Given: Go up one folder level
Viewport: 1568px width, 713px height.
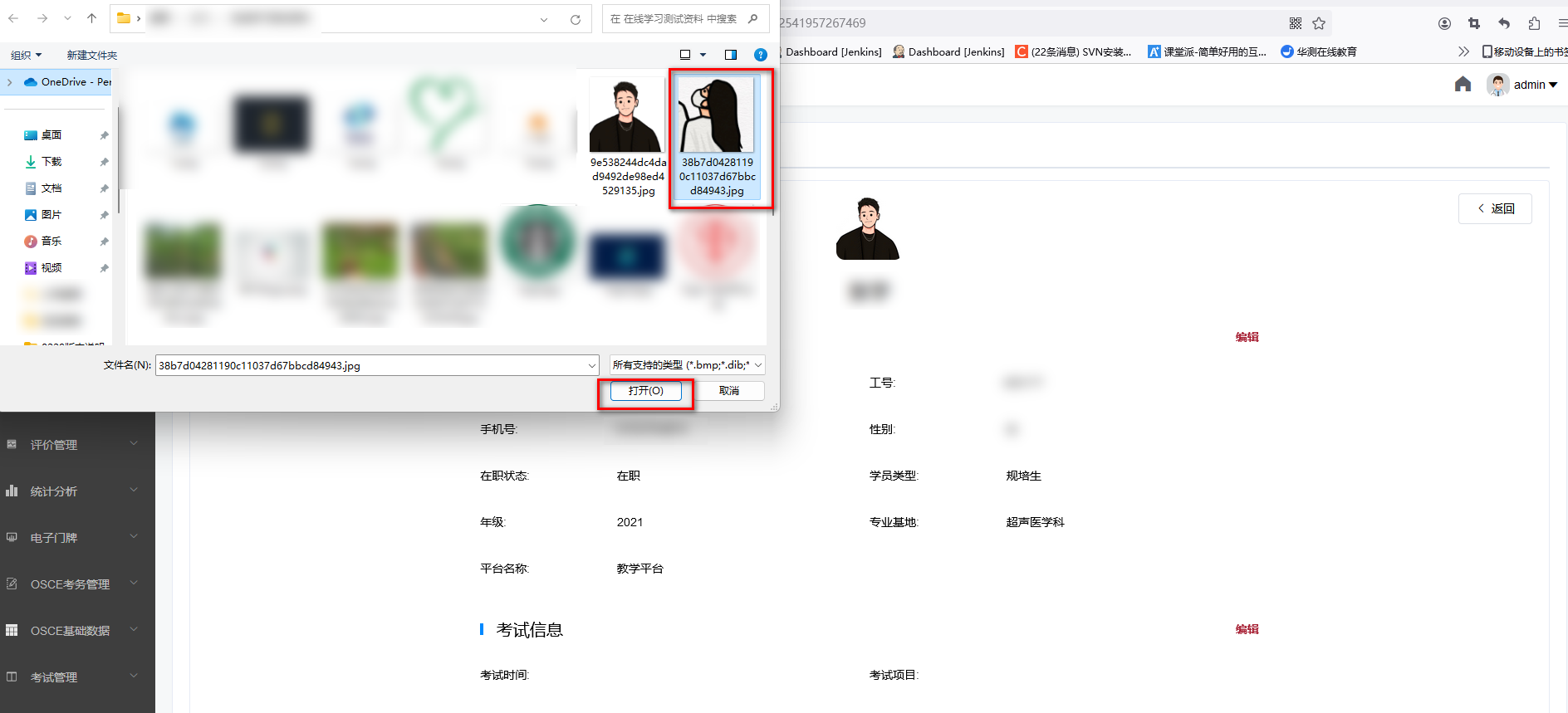Looking at the screenshot, I should pos(91,18).
